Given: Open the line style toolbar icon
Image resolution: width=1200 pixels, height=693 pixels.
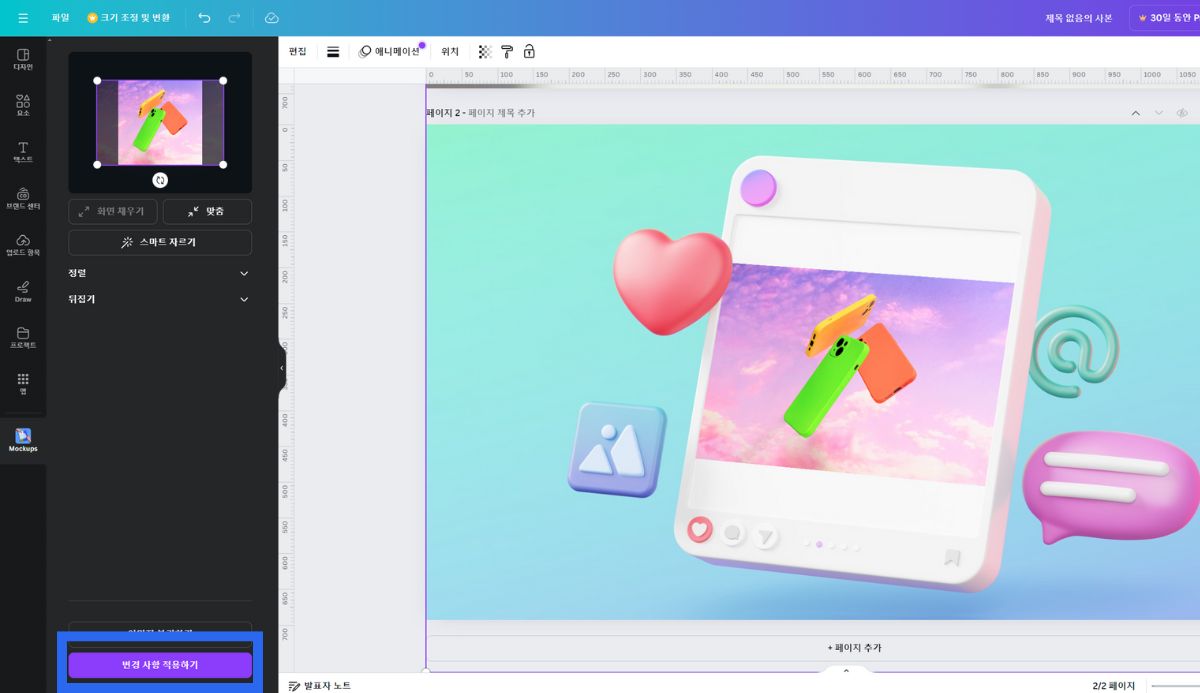Looking at the screenshot, I should [x=333, y=52].
